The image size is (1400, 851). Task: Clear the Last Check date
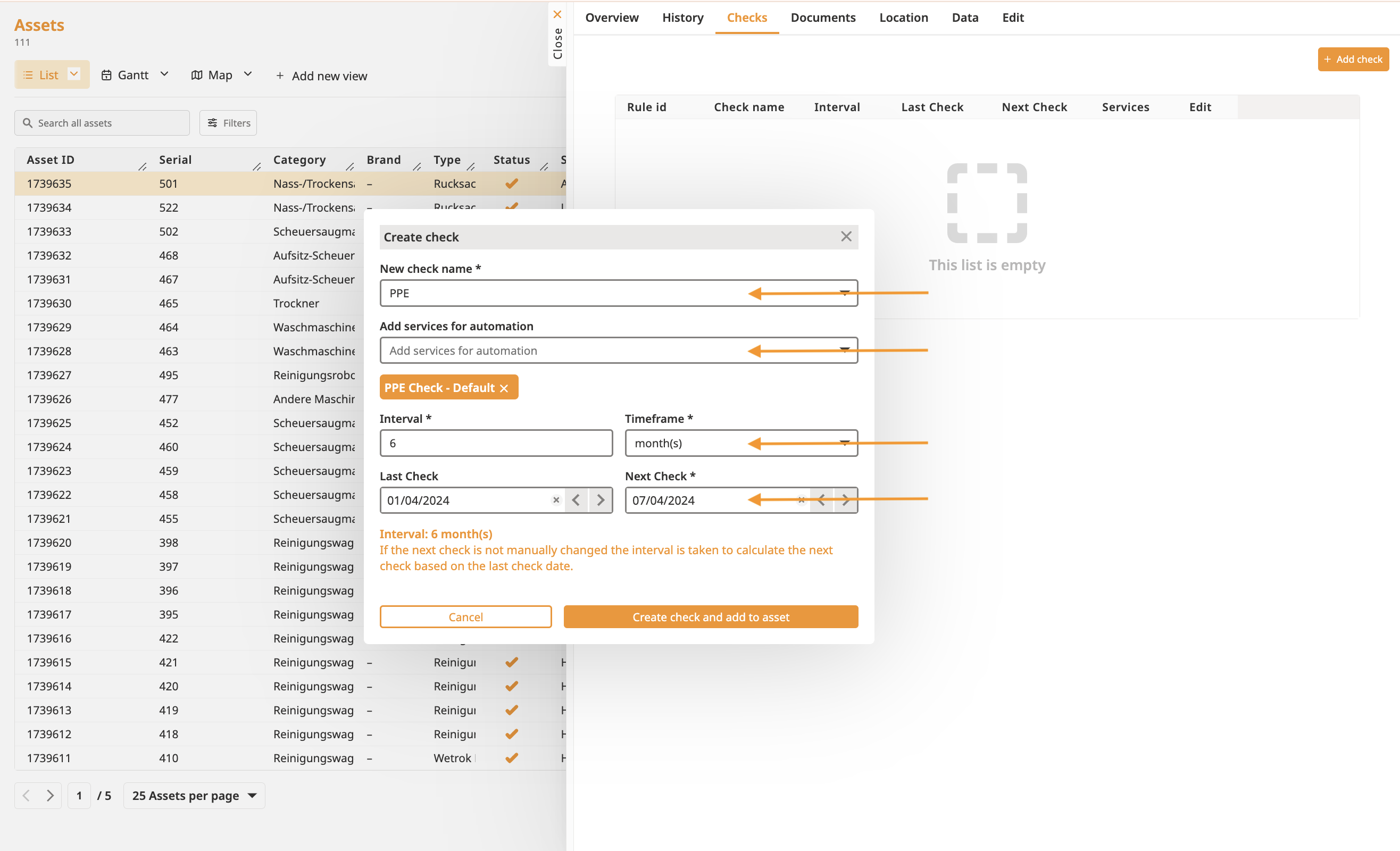[x=556, y=500]
